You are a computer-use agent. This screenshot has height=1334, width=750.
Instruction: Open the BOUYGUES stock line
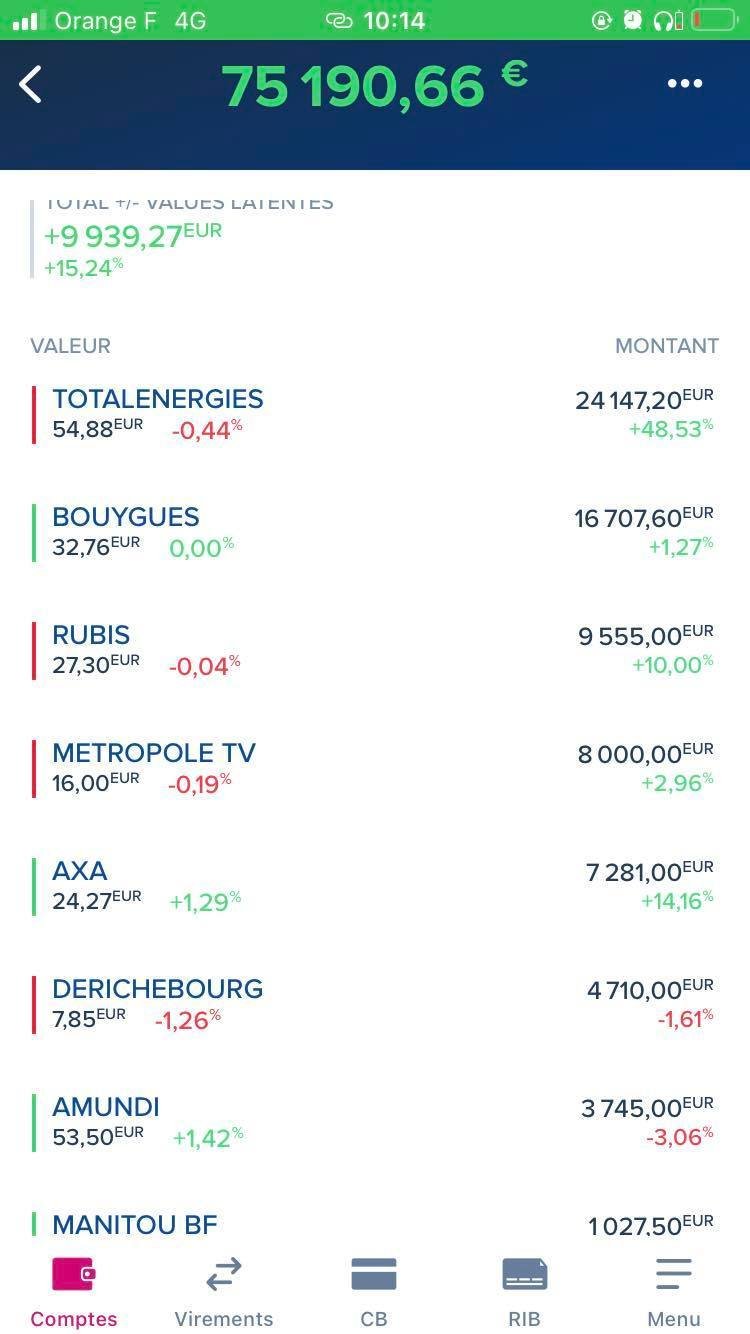[126, 517]
